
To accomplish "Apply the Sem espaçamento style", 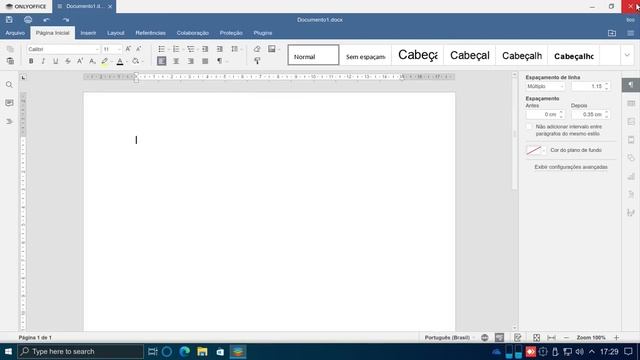I will tap(365, 55).
